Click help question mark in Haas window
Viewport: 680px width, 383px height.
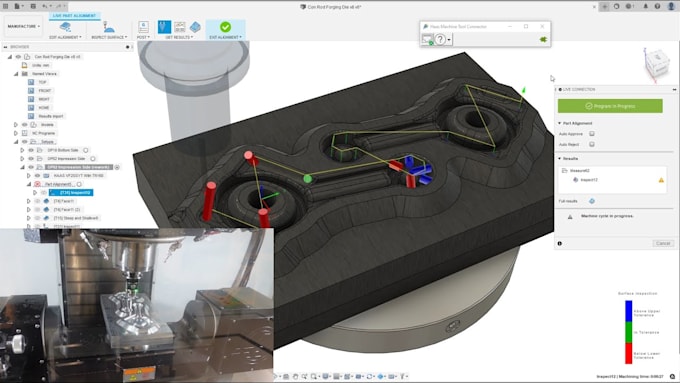[440, 39]
